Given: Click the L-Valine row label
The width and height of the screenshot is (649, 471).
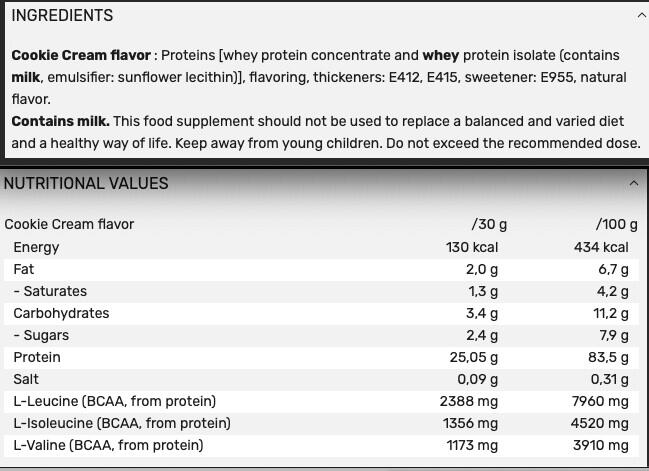Looking at the screenshot, I should [108, 445].
